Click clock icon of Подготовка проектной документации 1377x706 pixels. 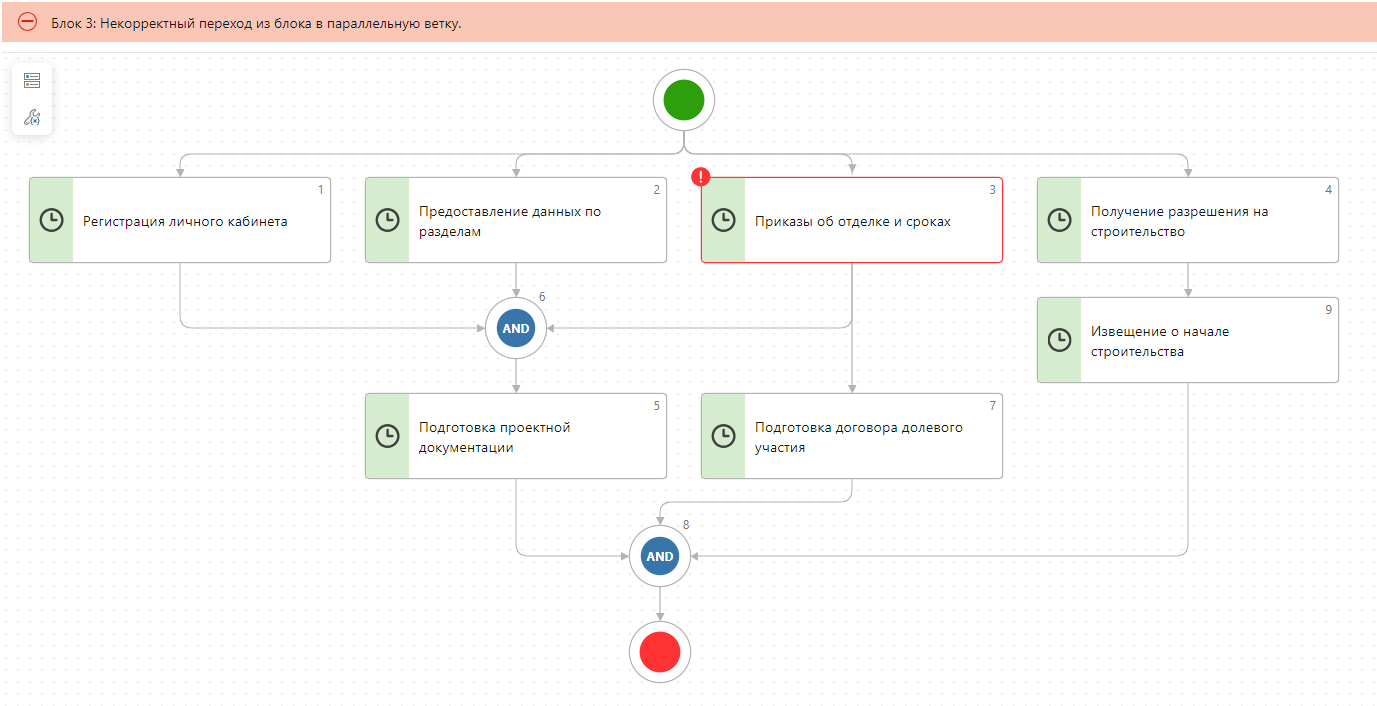387,436
